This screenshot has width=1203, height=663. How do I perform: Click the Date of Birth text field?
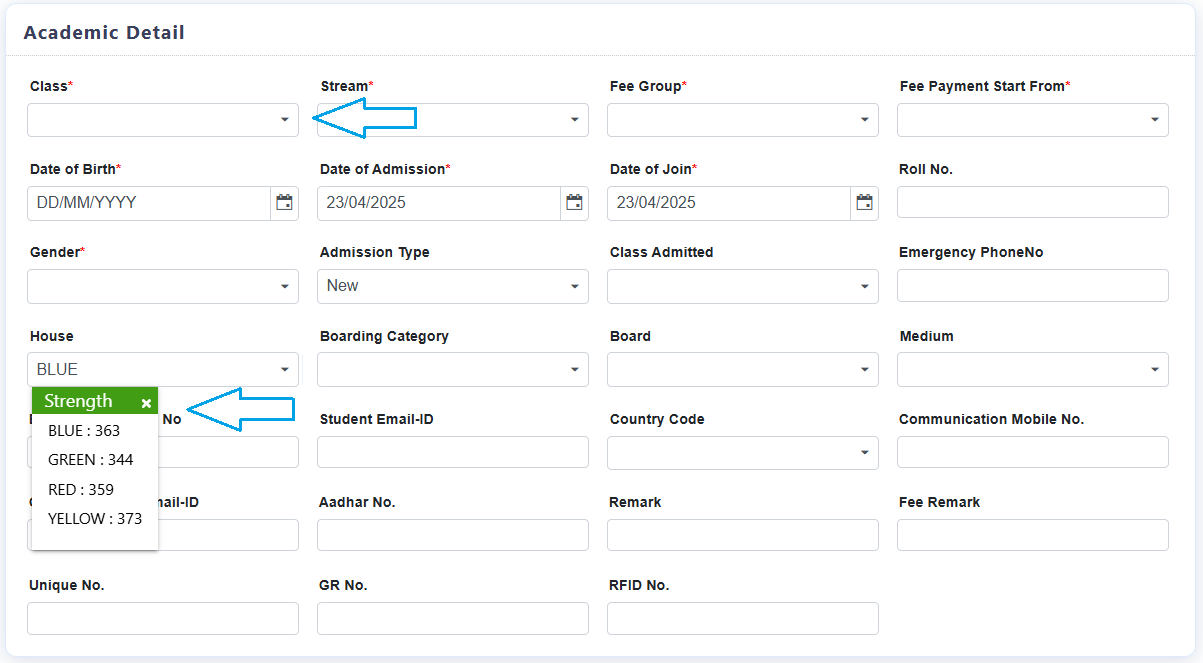point(150,203)
